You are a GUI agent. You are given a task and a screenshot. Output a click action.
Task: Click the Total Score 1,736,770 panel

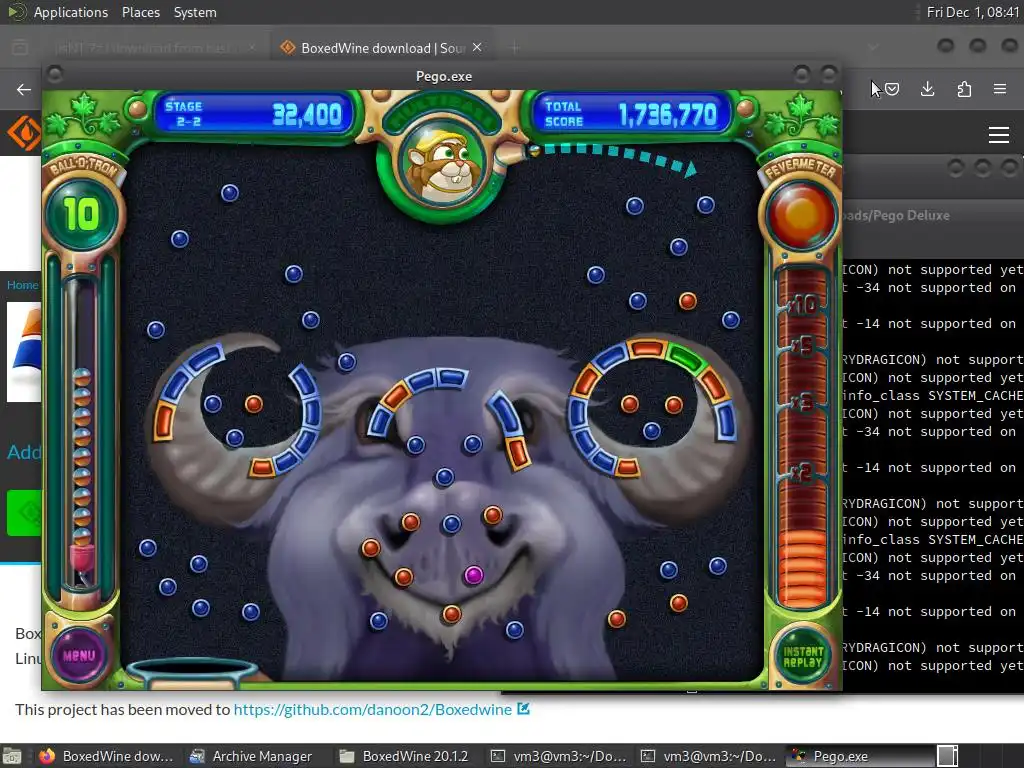coord(632,114)
